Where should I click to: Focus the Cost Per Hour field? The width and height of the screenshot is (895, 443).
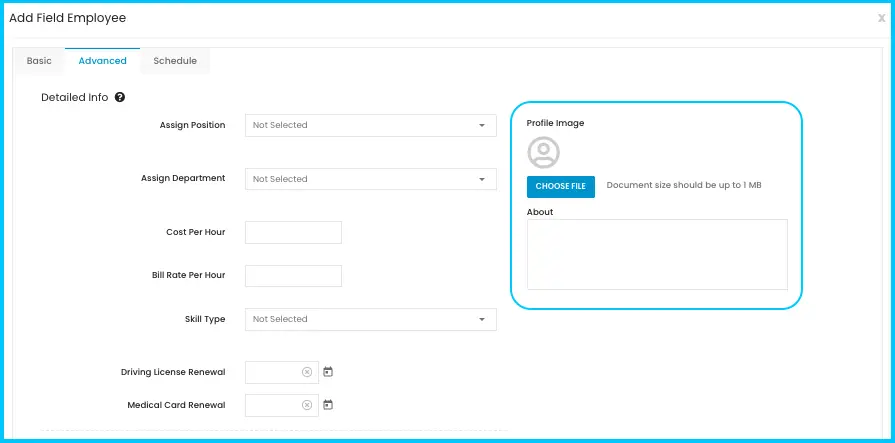click(293, 232)
